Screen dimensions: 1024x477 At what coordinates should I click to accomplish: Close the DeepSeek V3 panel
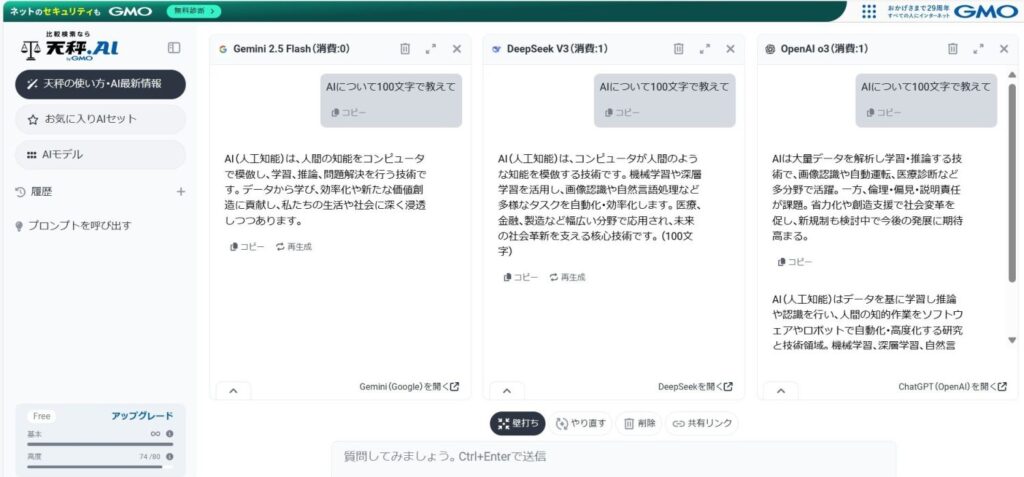point(730,48)
